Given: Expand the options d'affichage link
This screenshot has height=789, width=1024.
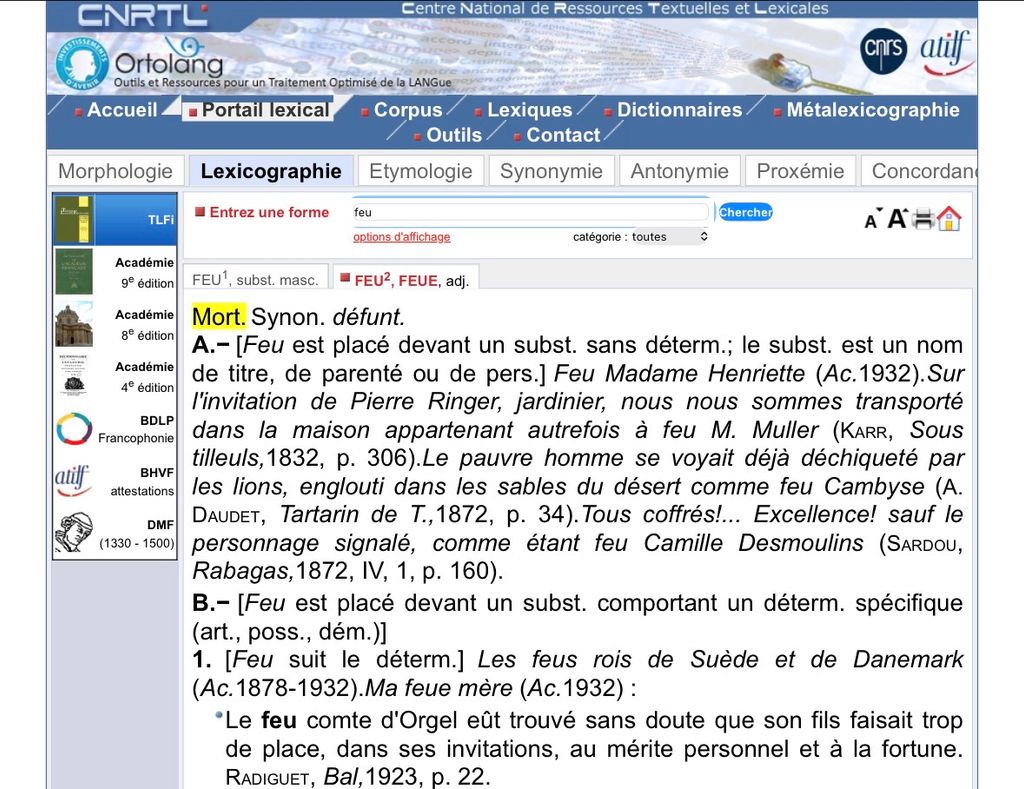Looking at the screenshot, I should point(401,237).
